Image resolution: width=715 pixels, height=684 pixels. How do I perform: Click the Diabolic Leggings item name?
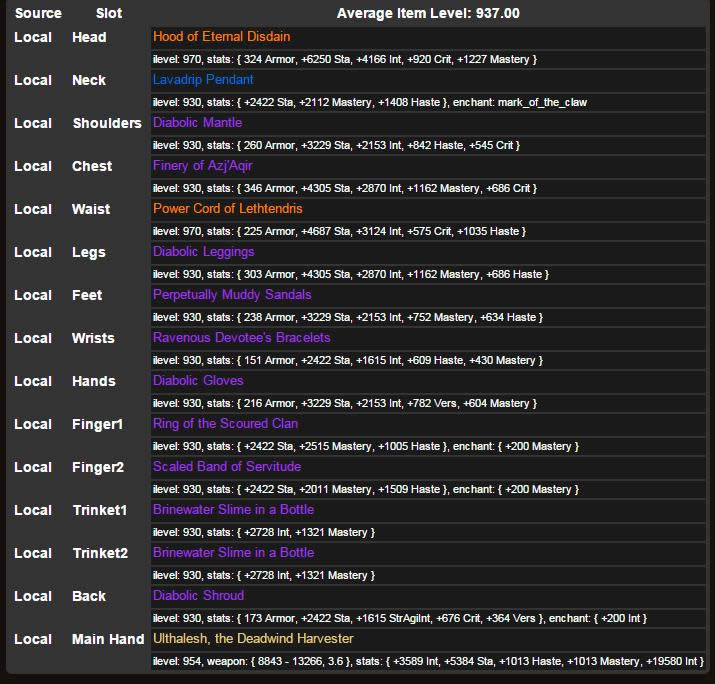[203, 252]
